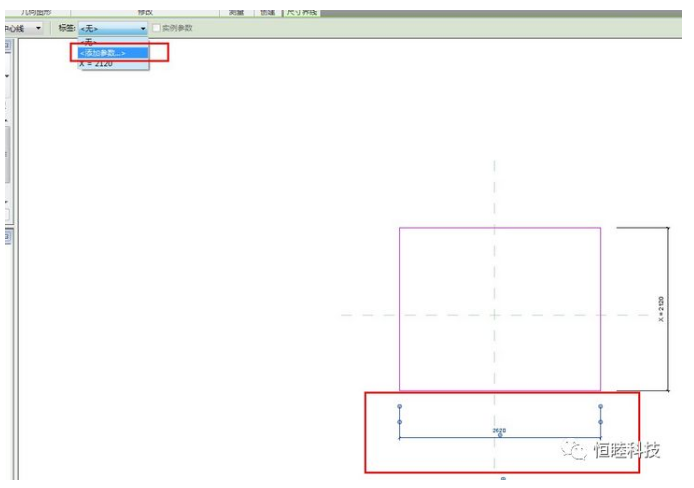694x488 pixels.
Task: Grab the text grip below the 2620 value
Action: [500, 435]
